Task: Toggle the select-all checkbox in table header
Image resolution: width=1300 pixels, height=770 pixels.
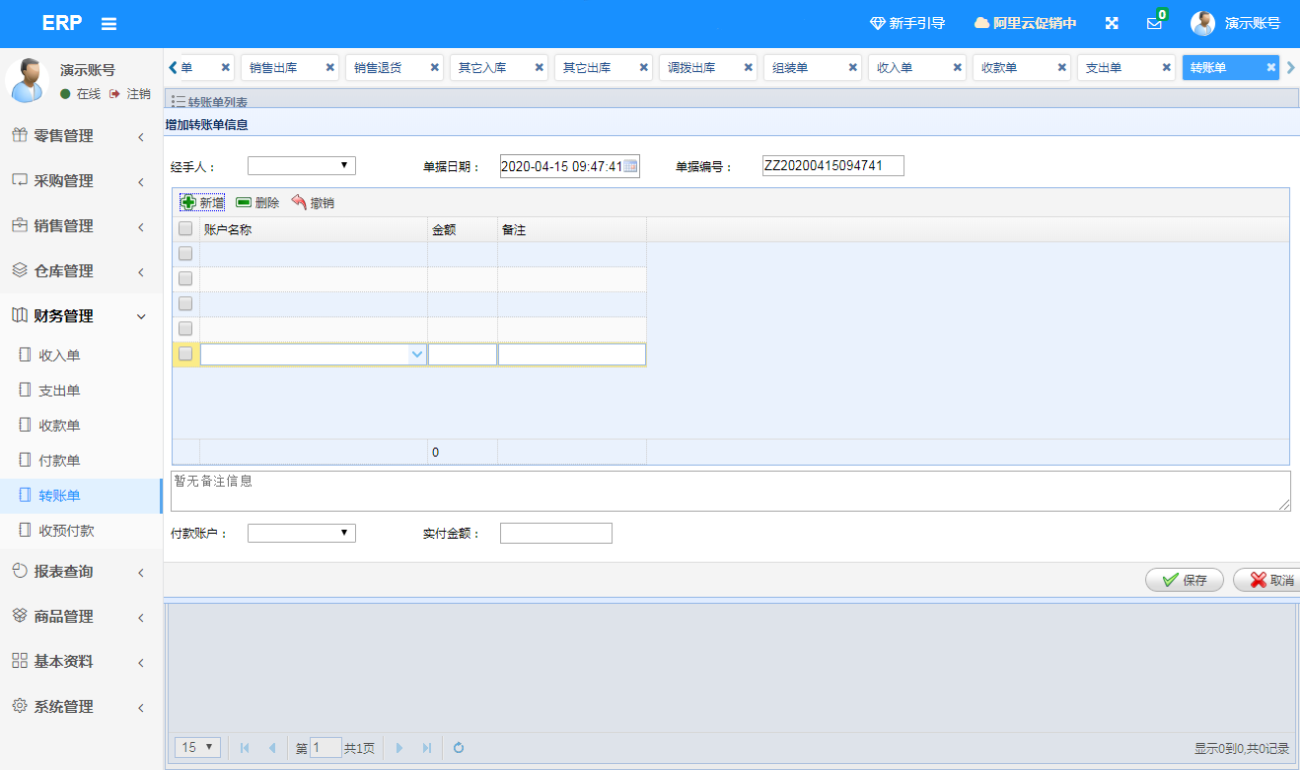Action: tap(185, 229)
